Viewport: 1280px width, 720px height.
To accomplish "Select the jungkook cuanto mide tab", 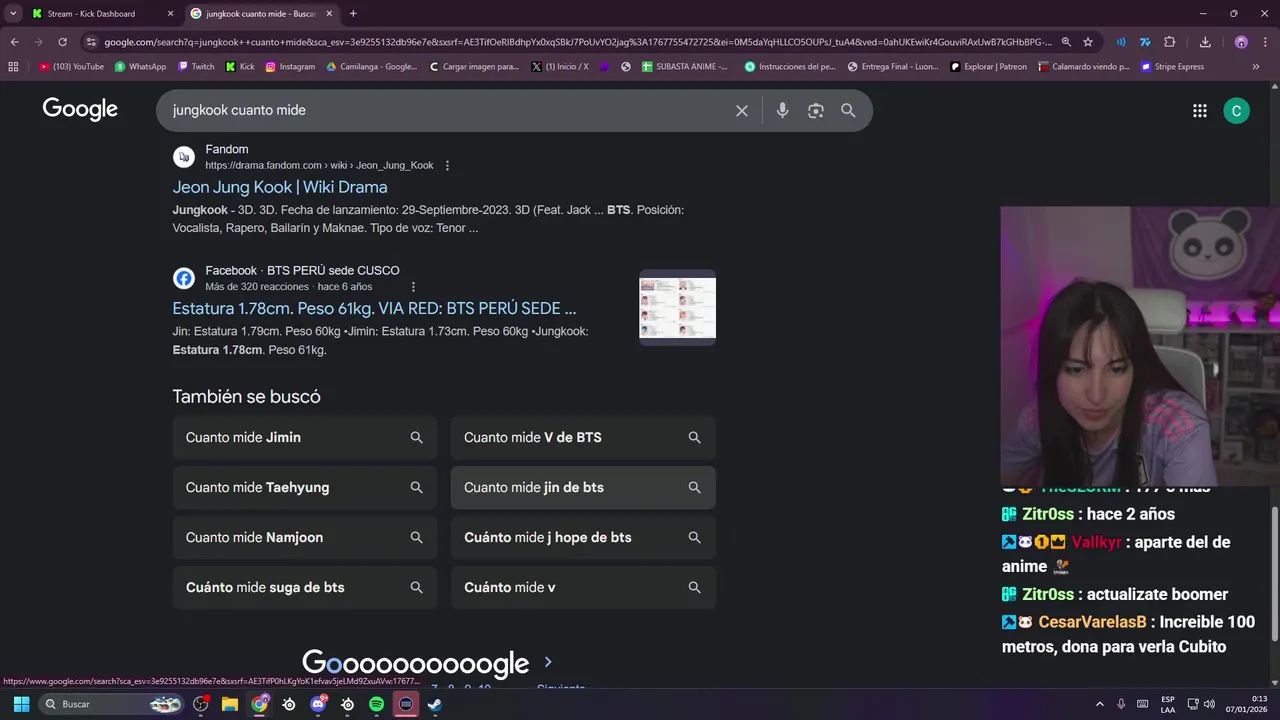I will [x=262, y=14].
